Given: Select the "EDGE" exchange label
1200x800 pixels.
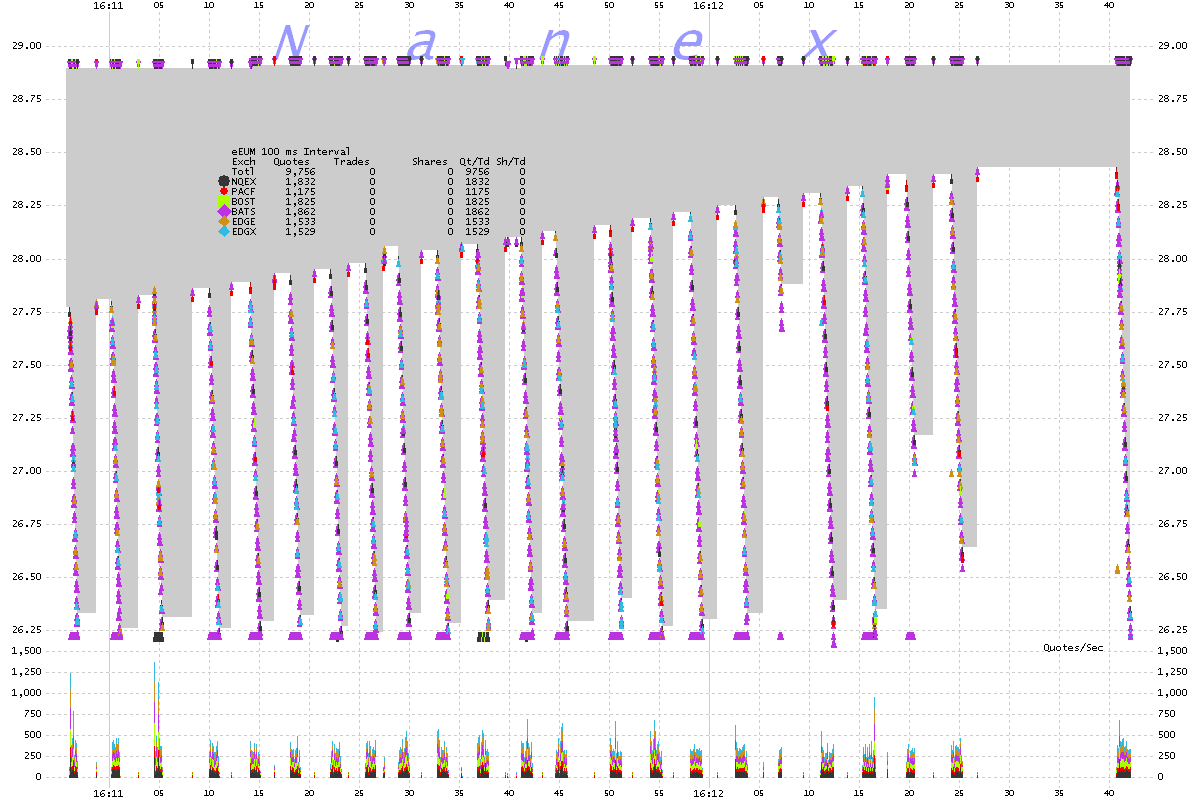Looking at the screenshot, I should point(243,221).
